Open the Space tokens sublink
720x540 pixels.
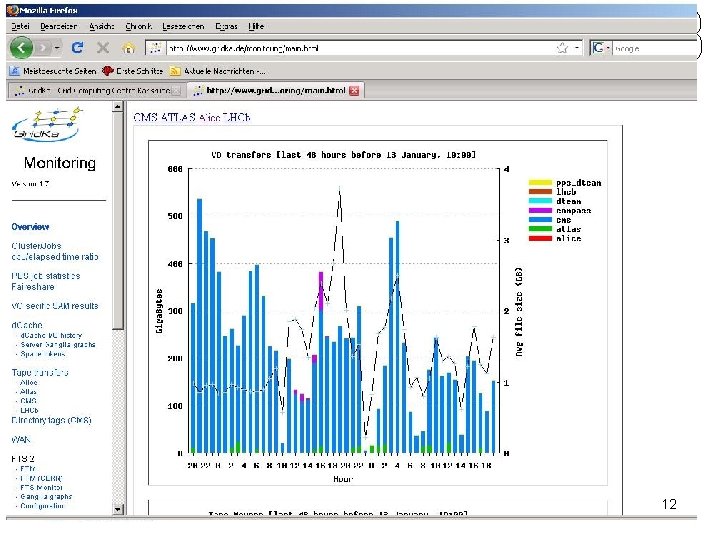pos(43,354)
